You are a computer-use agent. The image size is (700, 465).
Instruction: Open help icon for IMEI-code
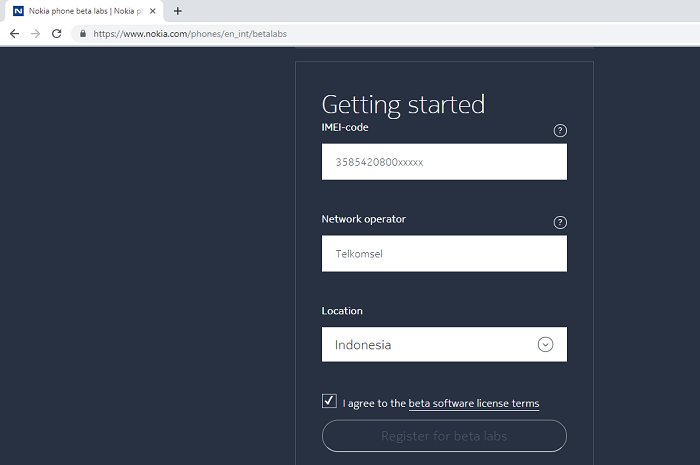(560, 131)
